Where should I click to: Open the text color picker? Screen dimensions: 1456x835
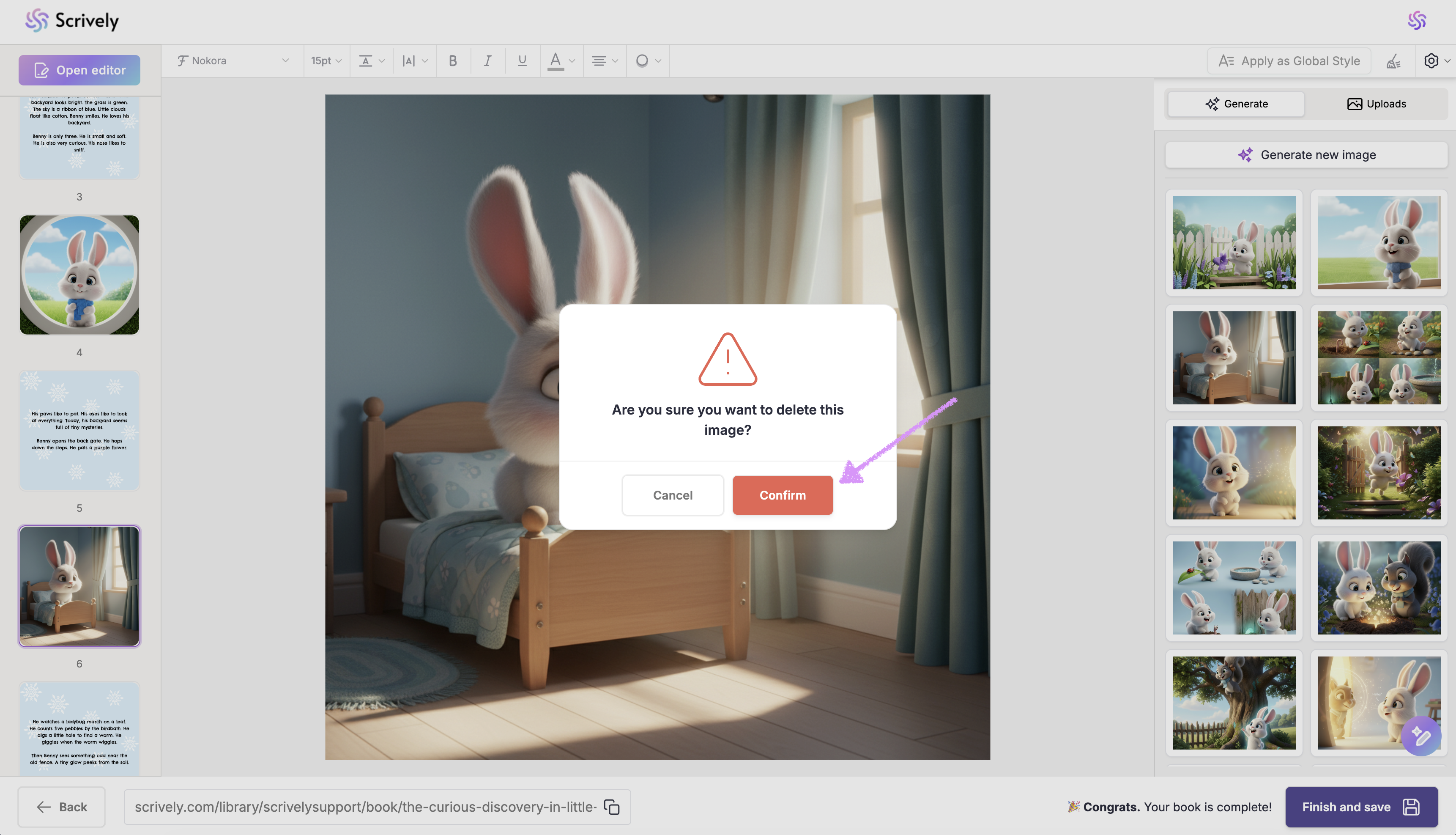[x=561, y=61]
